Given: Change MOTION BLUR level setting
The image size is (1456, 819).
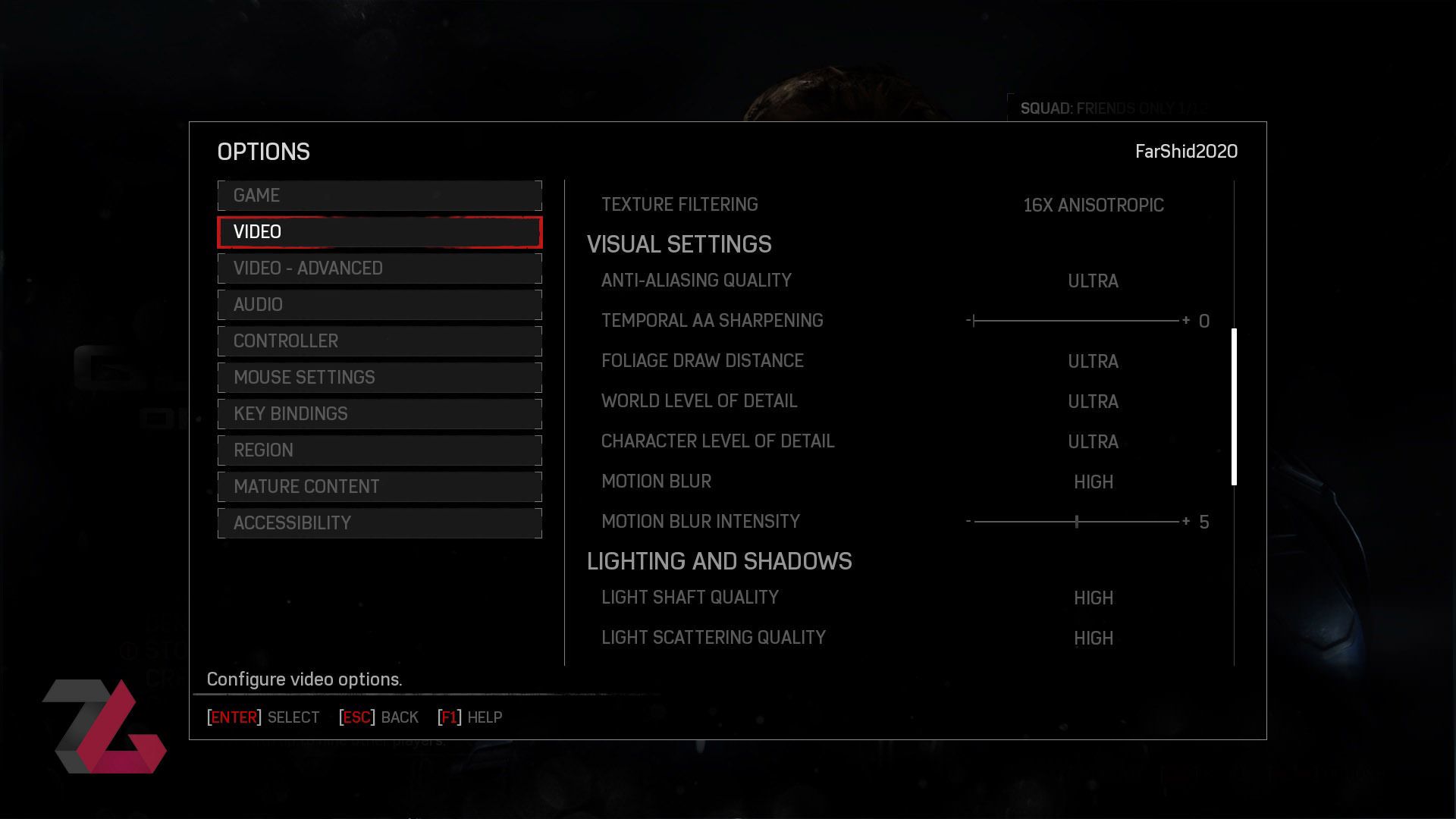Looking at the screenshot, I should (1093, 482).
